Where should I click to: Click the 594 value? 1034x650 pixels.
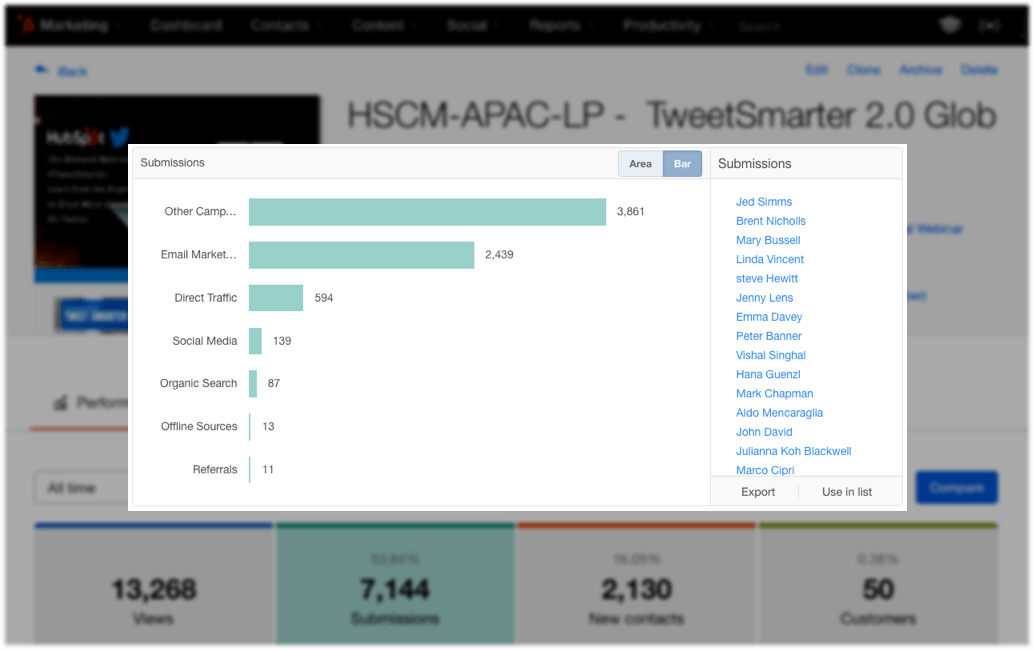tap(324, 298)
